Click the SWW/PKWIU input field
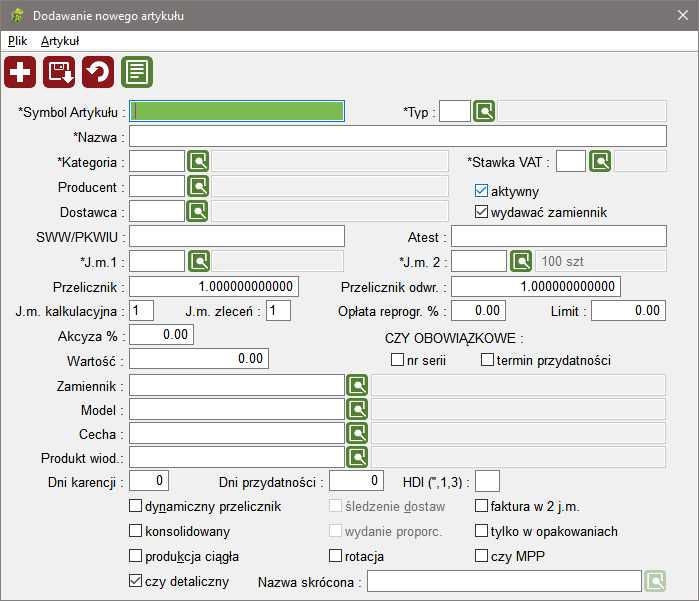699x601 pixels. click(x=237, y=236)
